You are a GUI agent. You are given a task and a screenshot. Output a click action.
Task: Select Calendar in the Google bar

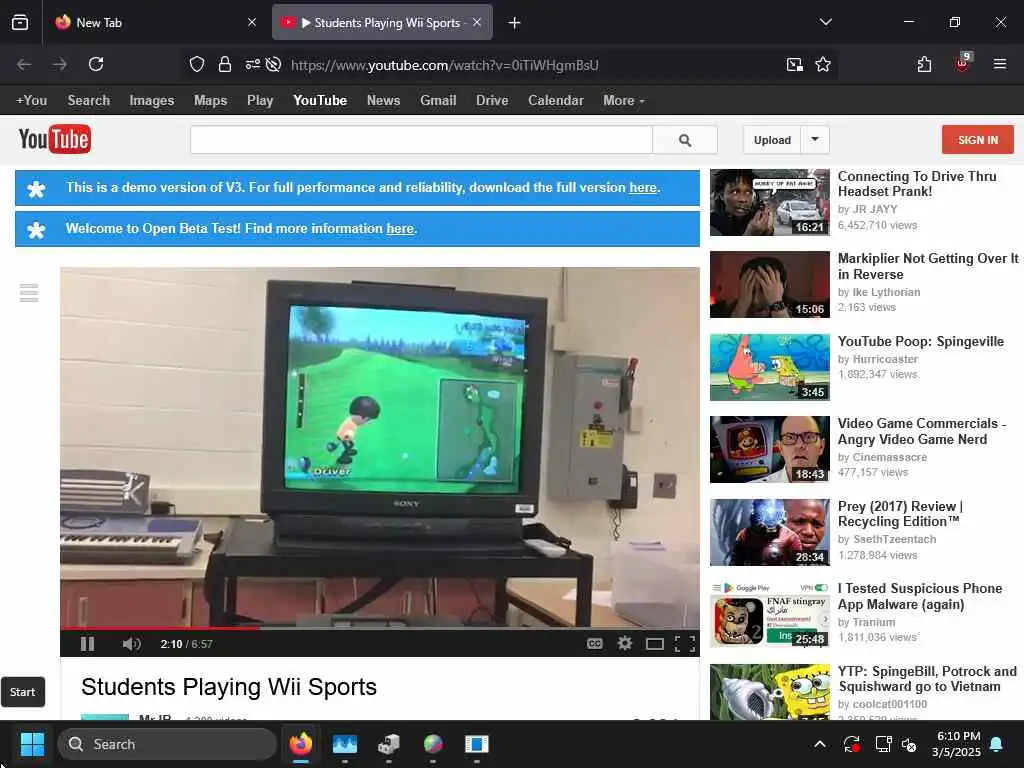pyautogui.click(x=556, y=101)
